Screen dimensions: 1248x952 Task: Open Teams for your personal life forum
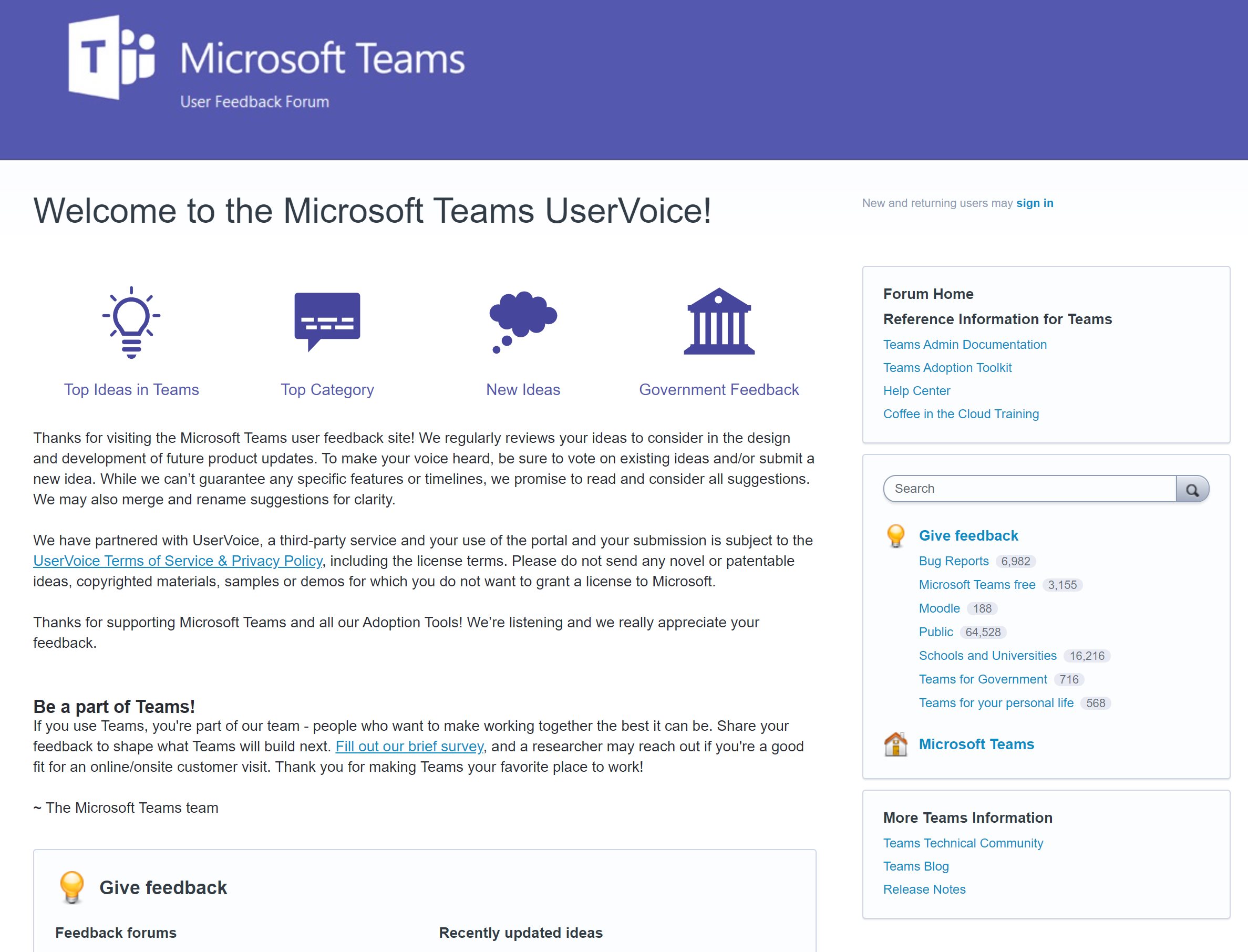[x=996, y=703]
